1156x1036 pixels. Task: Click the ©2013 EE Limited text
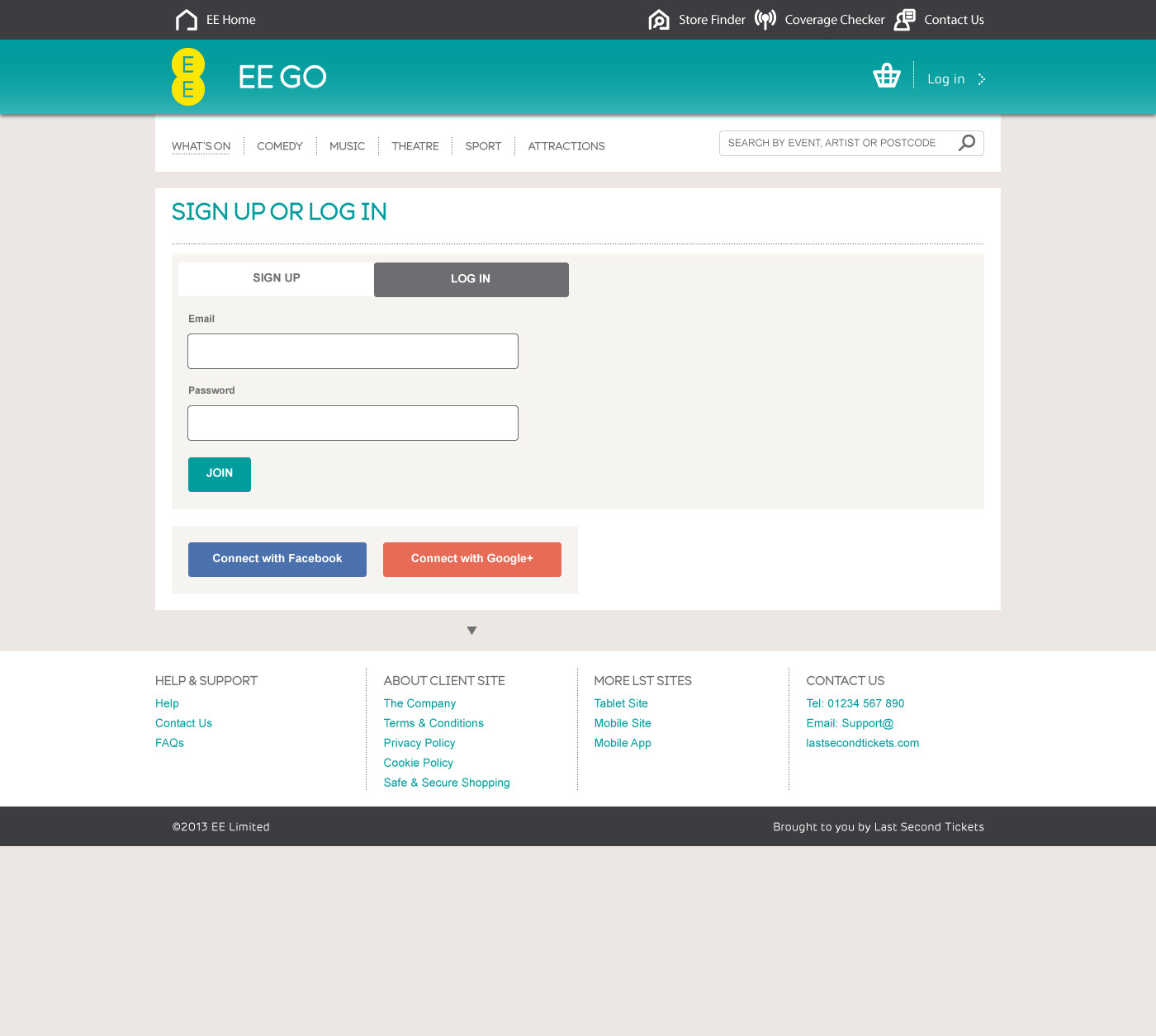pos(220,827)
